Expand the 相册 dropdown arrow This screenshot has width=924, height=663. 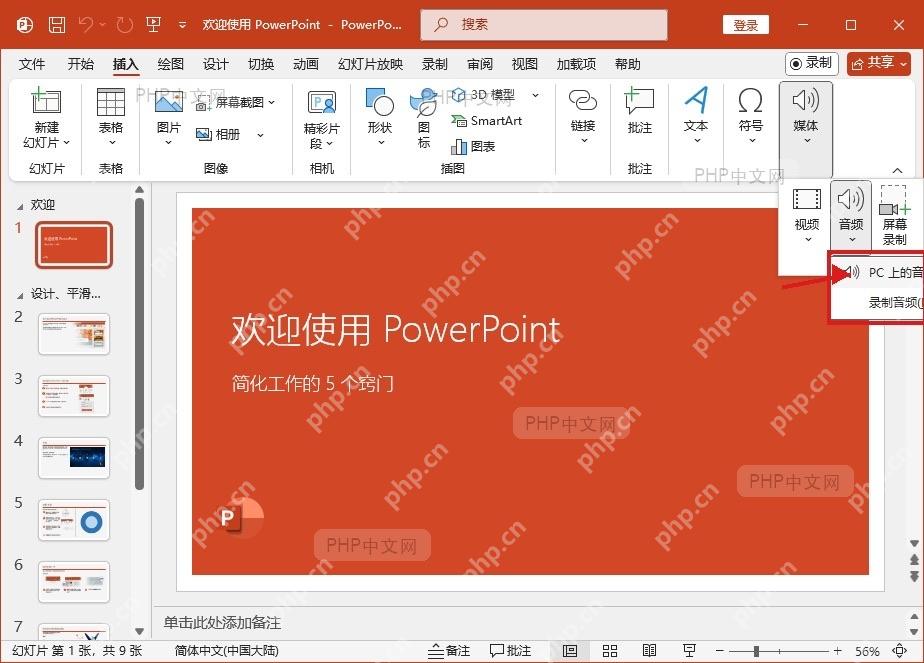coord(260,135)
